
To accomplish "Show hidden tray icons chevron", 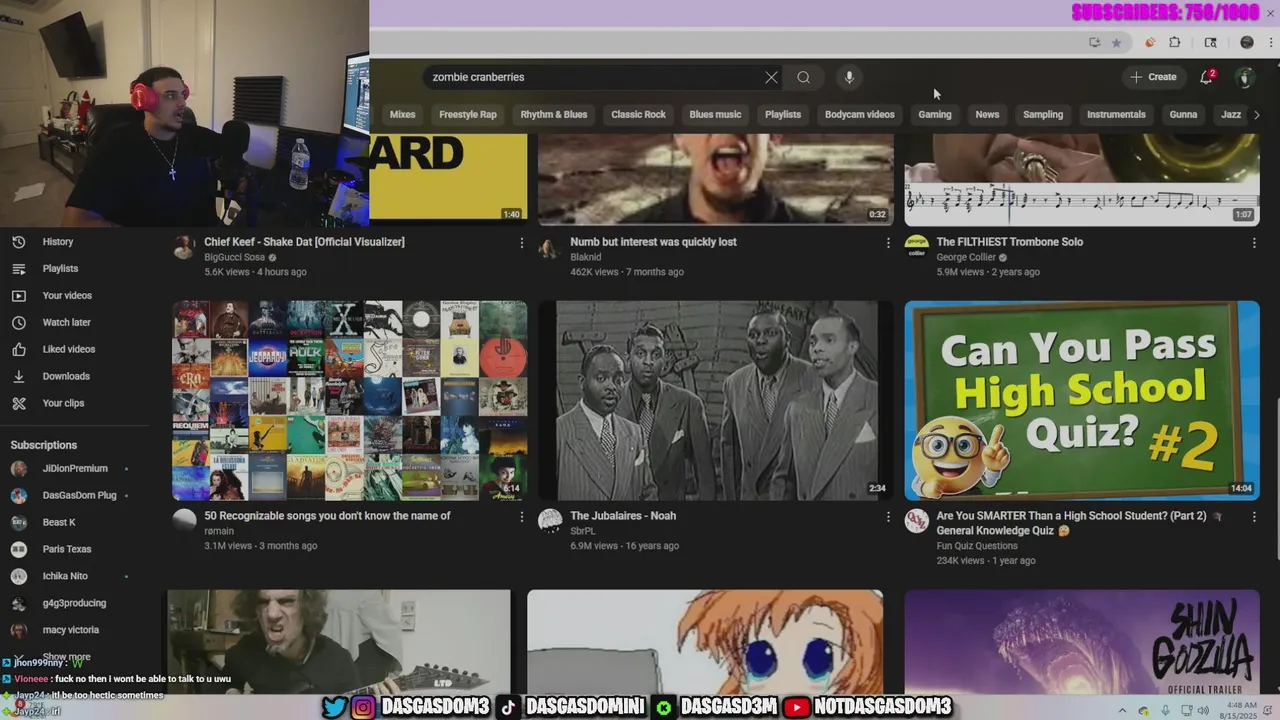I will pyautogui.click(x=1122, y=711).
